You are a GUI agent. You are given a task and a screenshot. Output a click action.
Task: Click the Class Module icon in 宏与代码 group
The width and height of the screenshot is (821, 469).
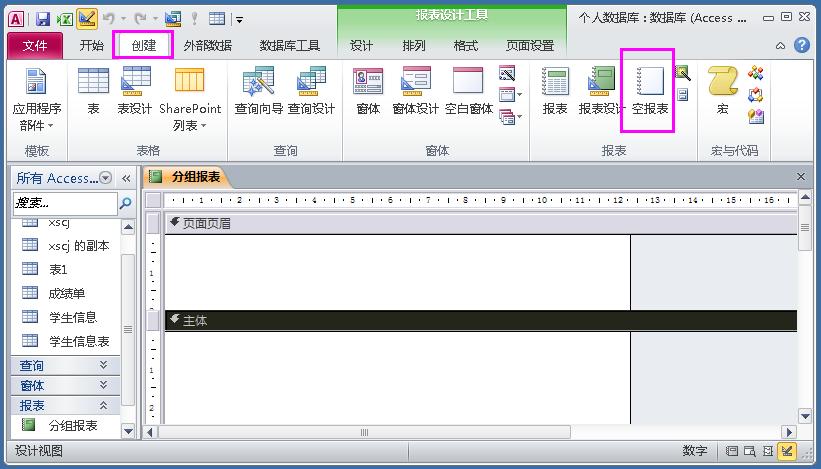[x=756, y=95]
